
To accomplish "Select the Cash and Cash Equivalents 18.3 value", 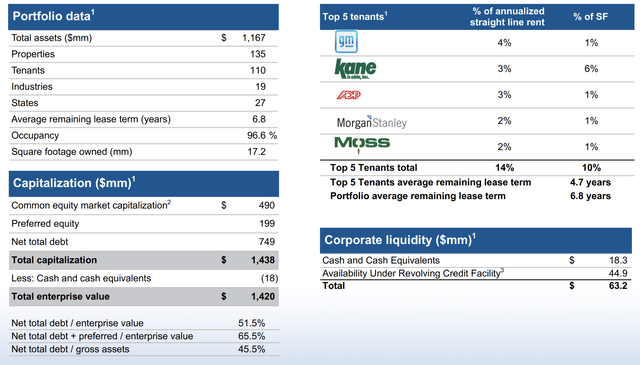I will (x=618, y=260).
